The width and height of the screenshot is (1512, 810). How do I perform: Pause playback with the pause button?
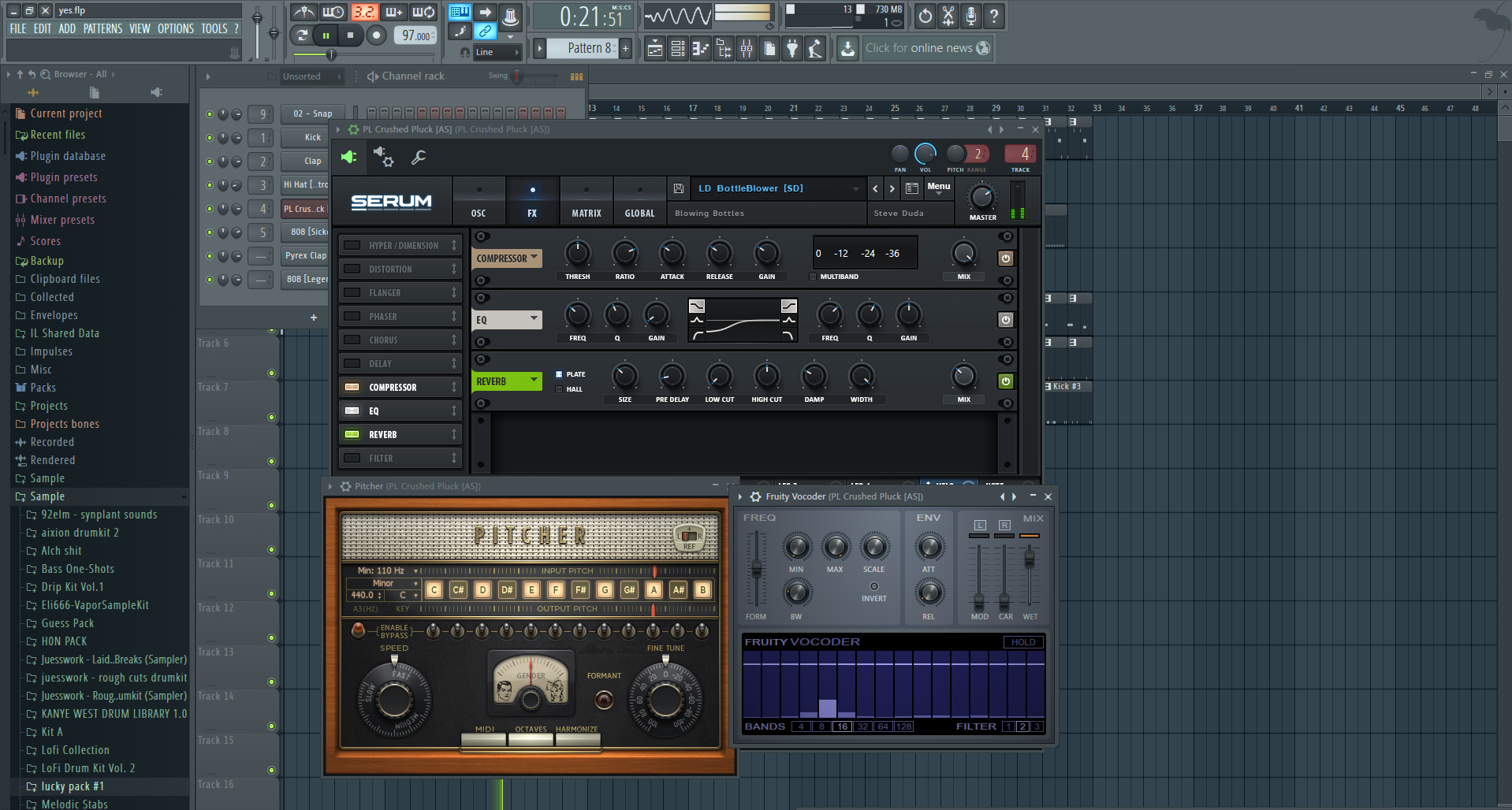(x=326, y=35)
